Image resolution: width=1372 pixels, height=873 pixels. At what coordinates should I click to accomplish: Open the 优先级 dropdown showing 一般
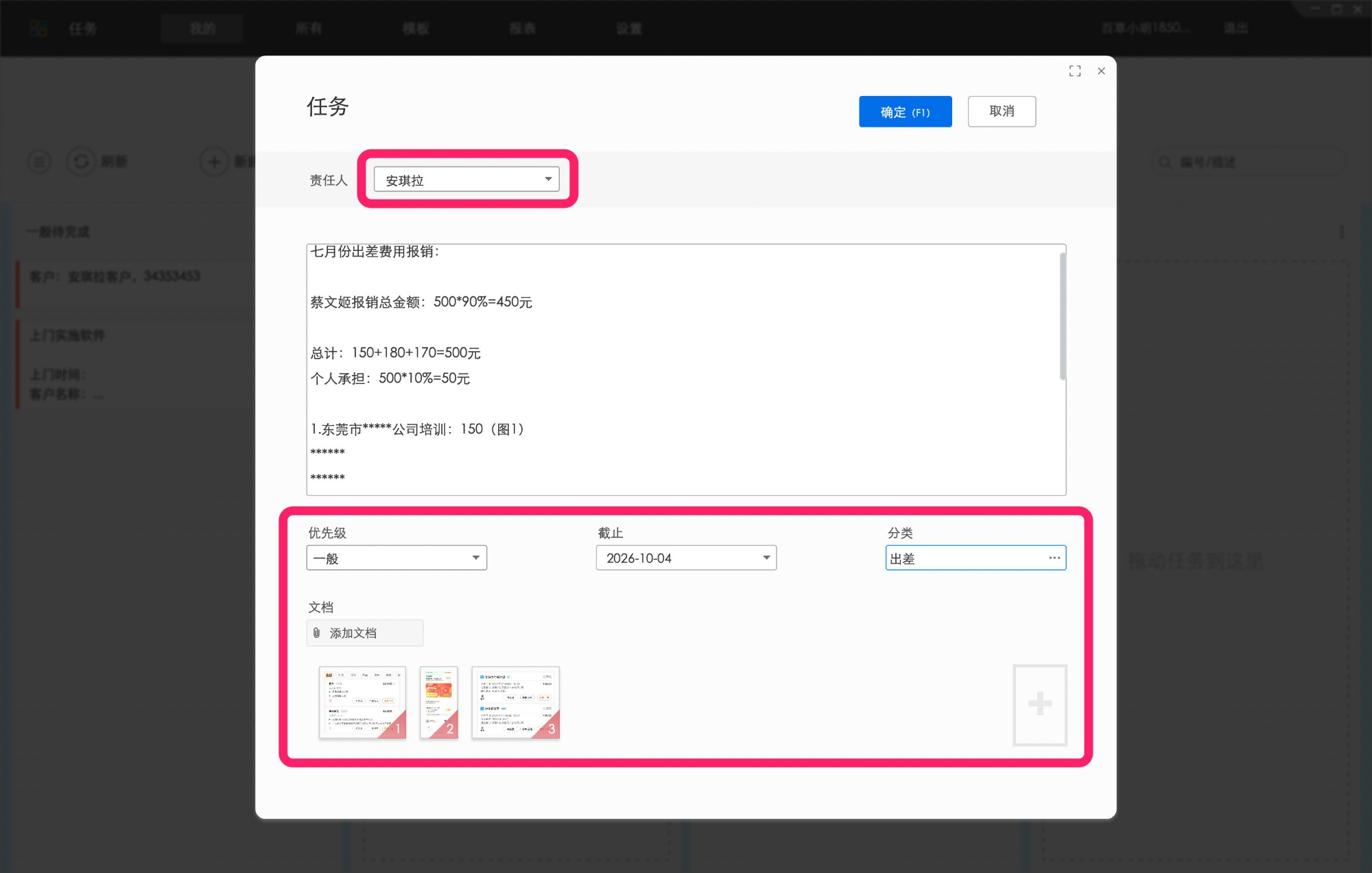tap(397, 558)
